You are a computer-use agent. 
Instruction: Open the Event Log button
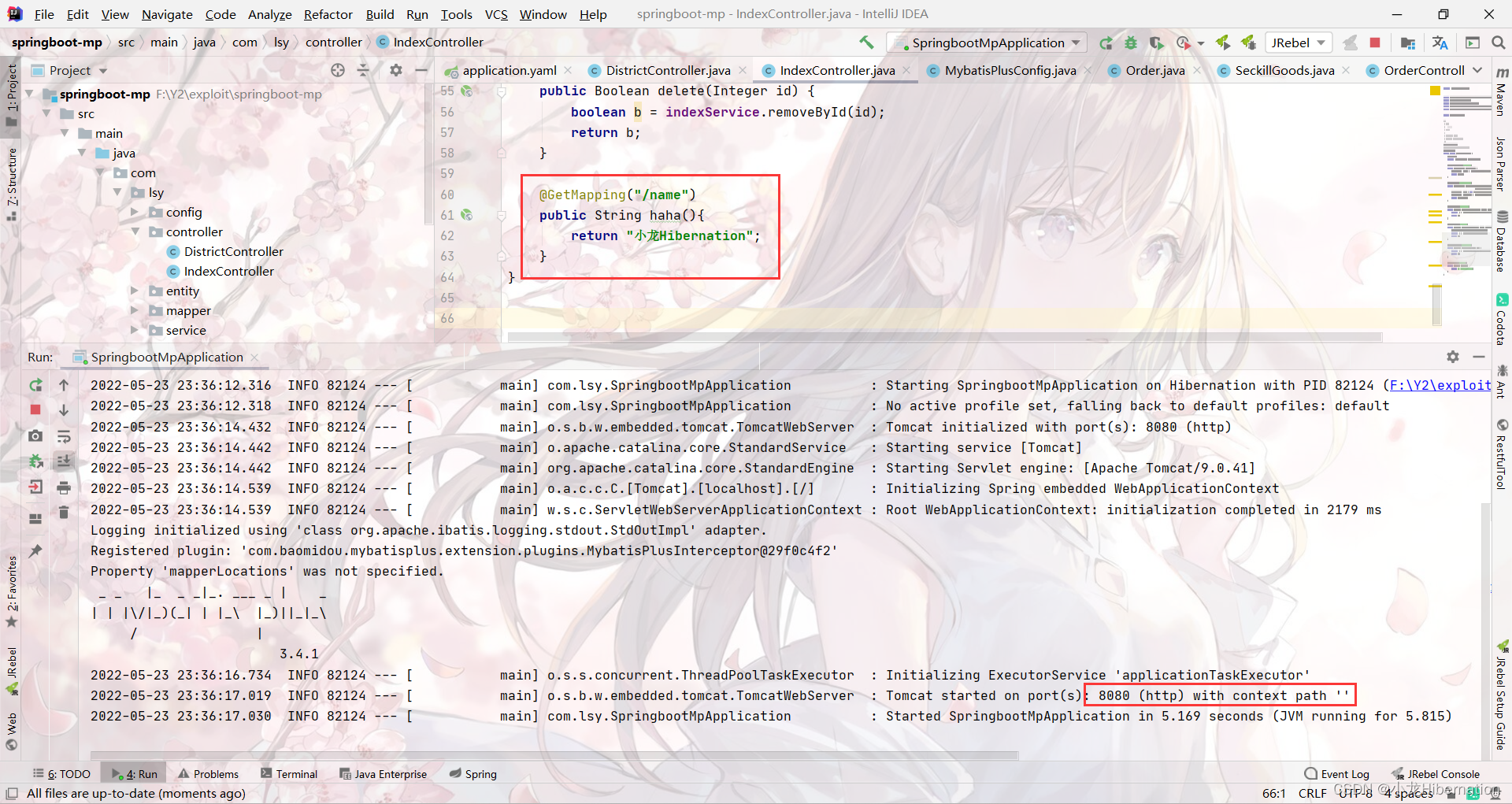tap(1337, 774)
